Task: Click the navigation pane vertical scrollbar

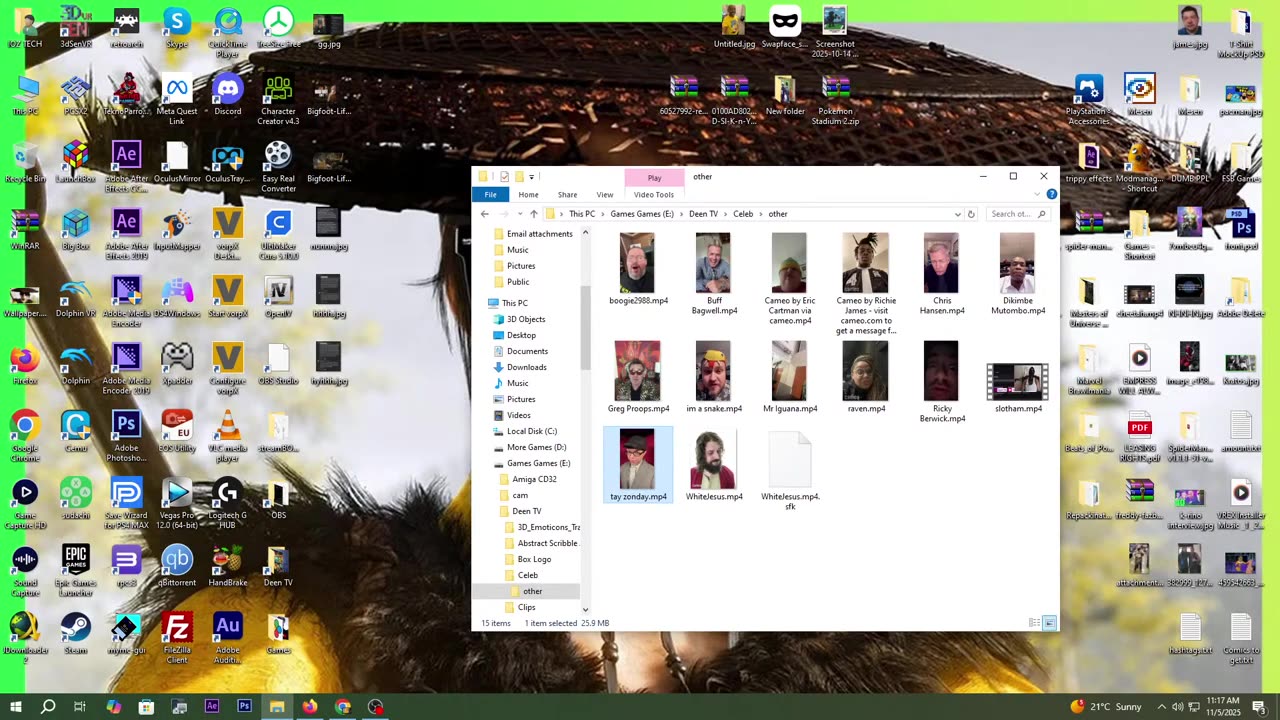Action: (585, 330)
